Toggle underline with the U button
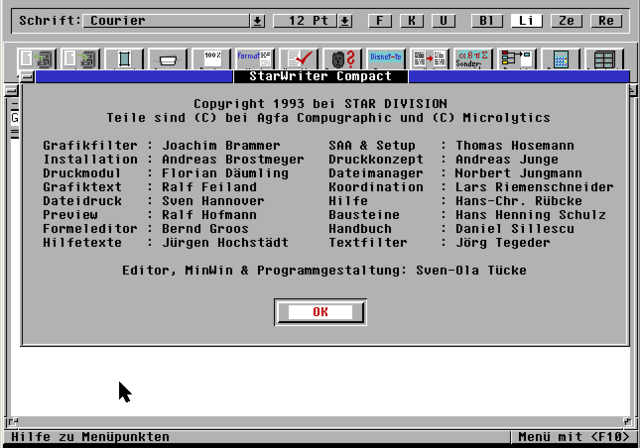The width and height of the screenshot is (640, 448). coord(444,20)
